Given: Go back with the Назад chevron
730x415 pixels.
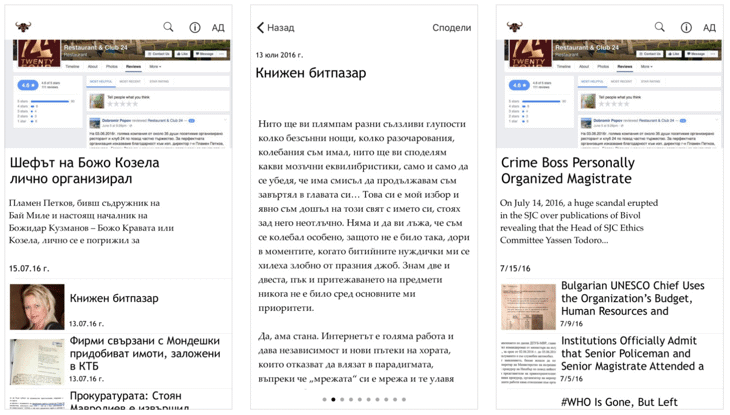Looking at the screenshot, I should [276, 27].
